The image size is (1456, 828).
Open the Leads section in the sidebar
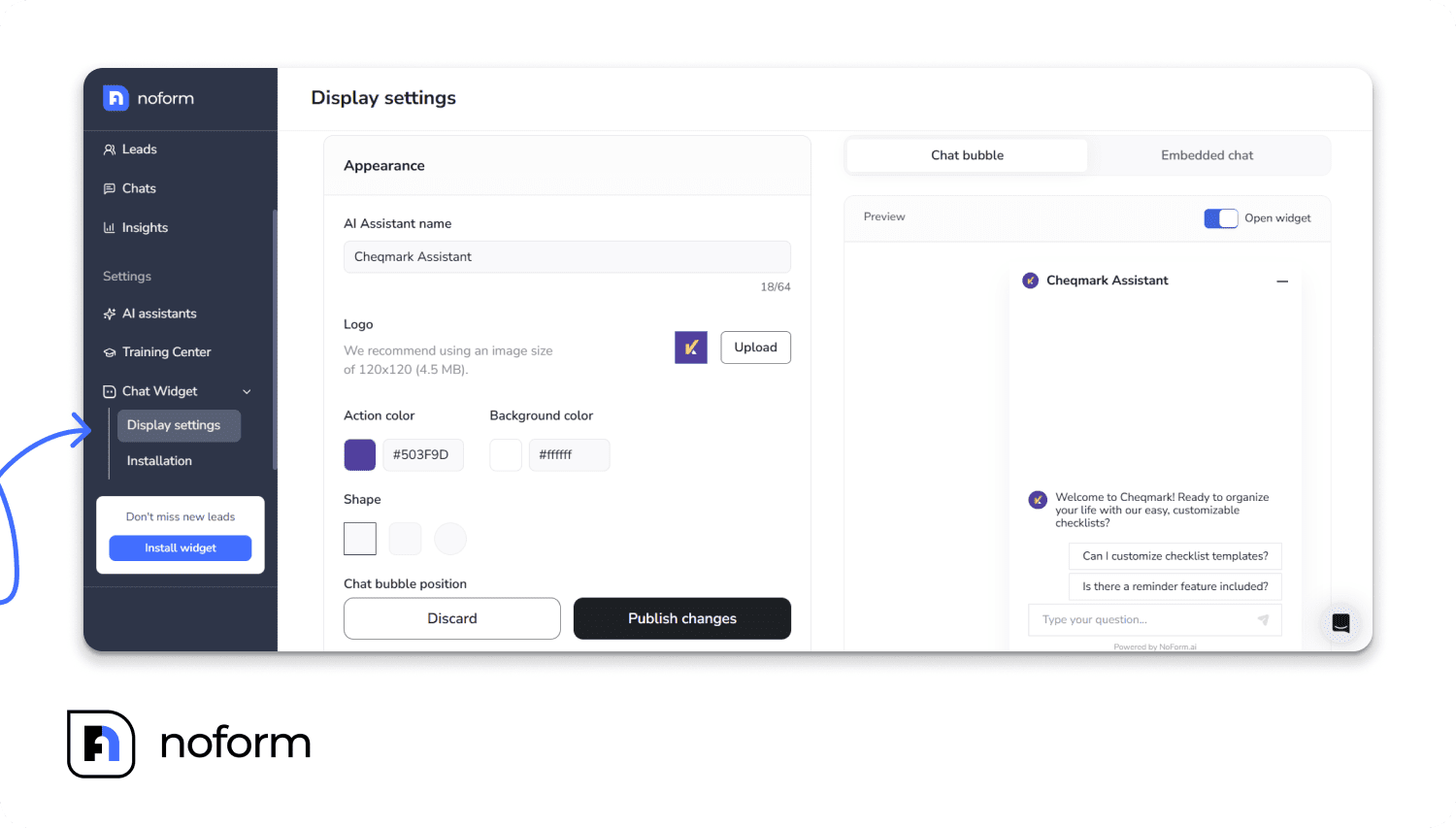tap(138, 149)
